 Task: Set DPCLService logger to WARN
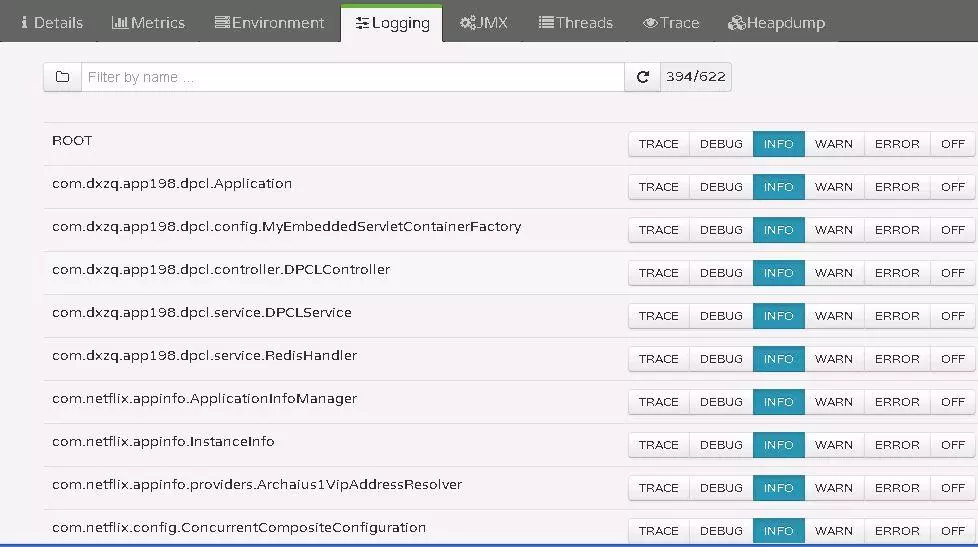pos(833,316)
